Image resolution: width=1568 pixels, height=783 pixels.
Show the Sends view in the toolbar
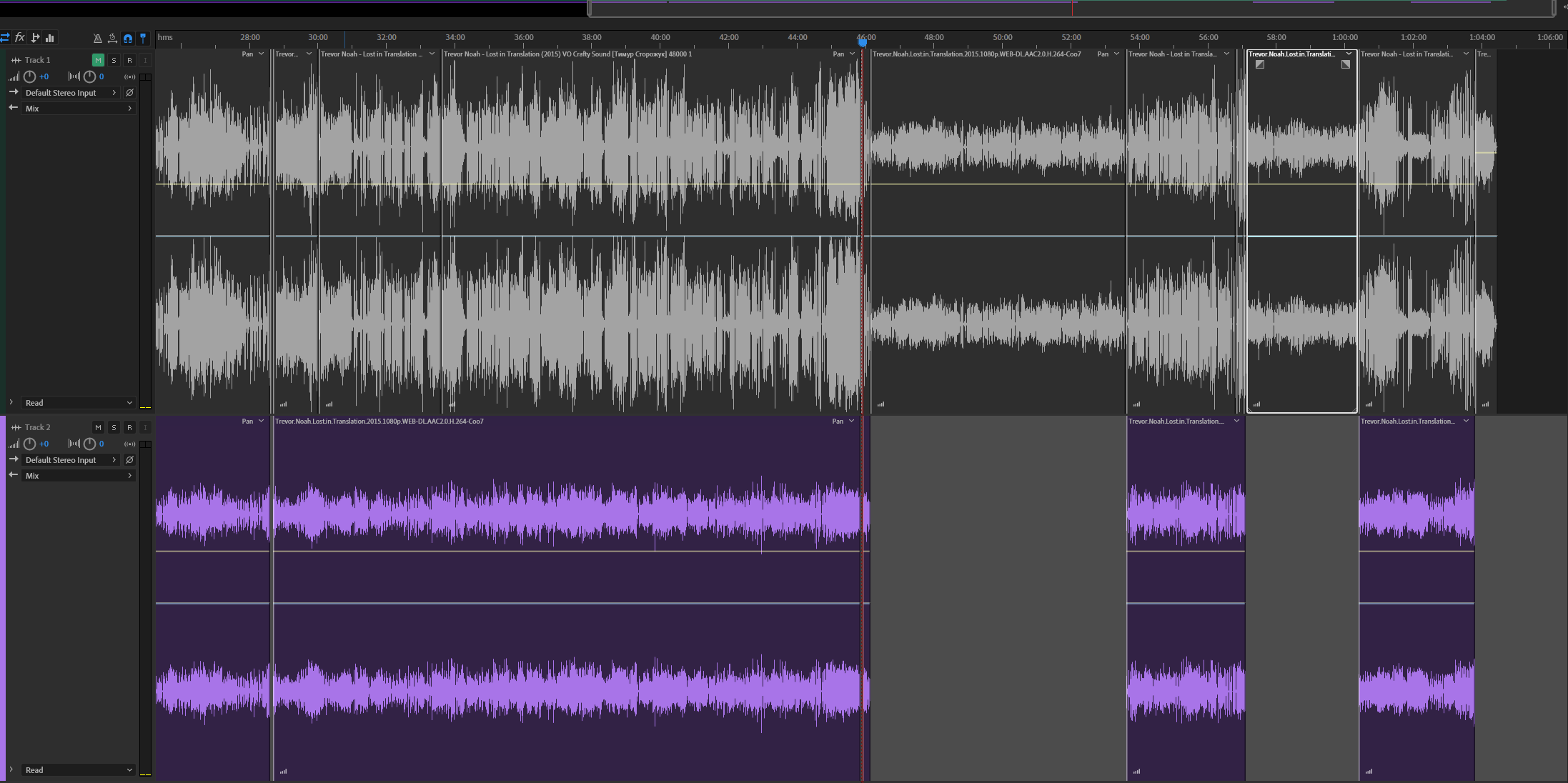(35, 38)
